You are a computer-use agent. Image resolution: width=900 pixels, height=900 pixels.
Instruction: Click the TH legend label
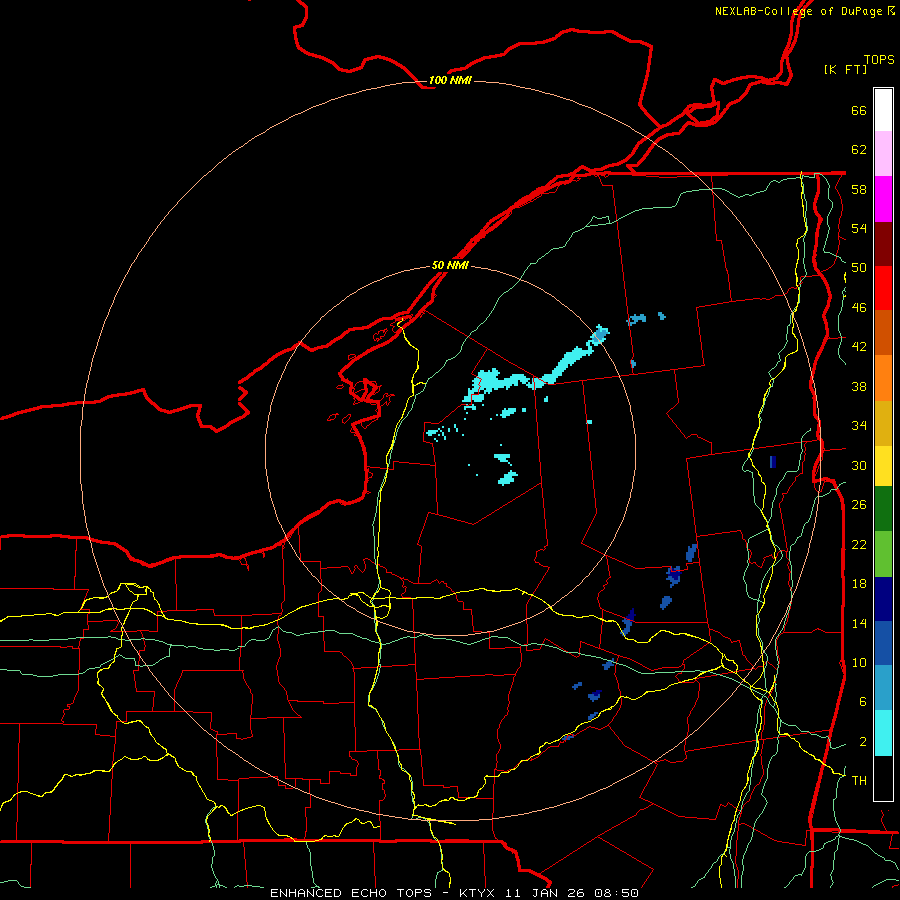tap(859, 781)
